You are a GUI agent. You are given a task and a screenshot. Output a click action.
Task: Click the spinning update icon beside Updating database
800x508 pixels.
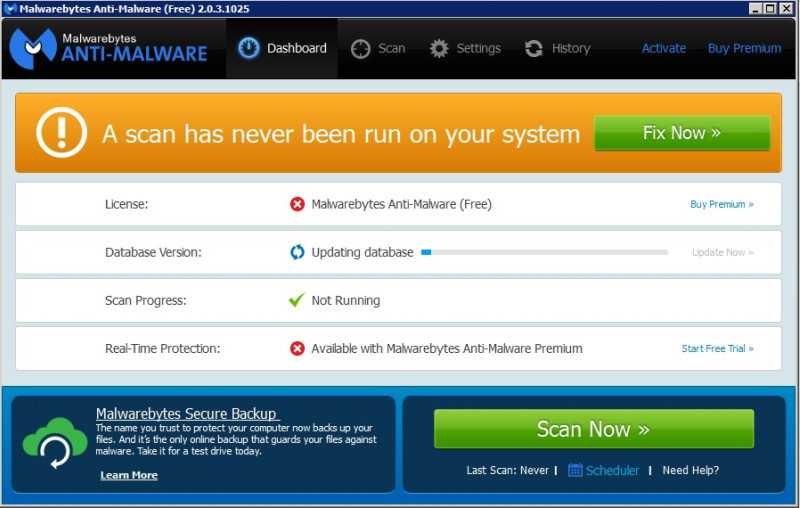(297, 252)
